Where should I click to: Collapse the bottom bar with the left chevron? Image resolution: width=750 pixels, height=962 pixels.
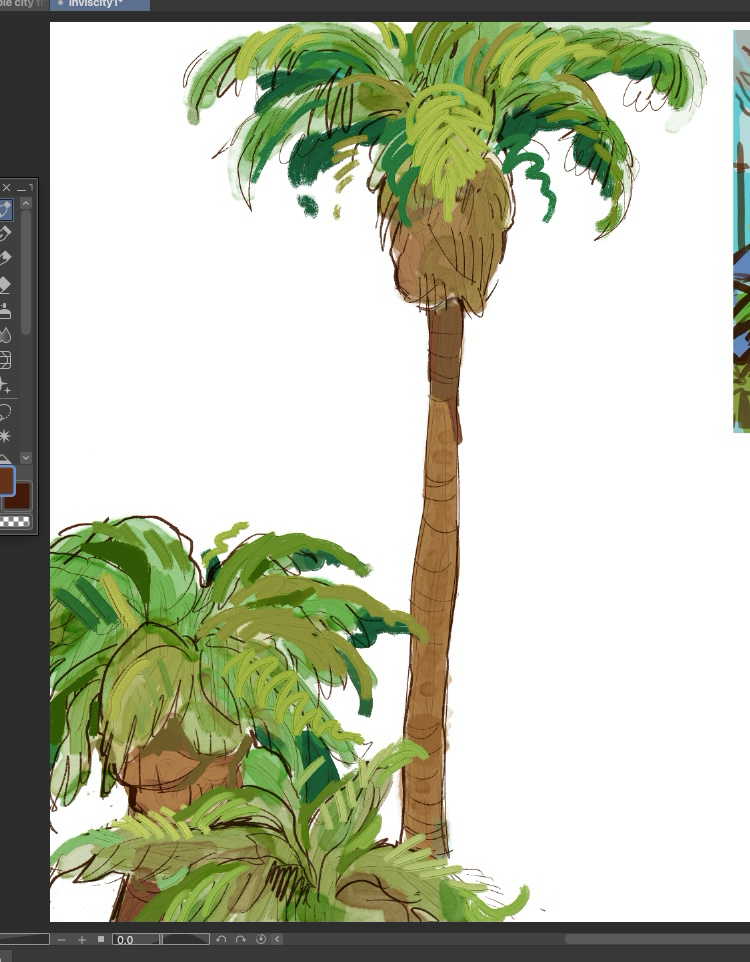pos(277,940)
